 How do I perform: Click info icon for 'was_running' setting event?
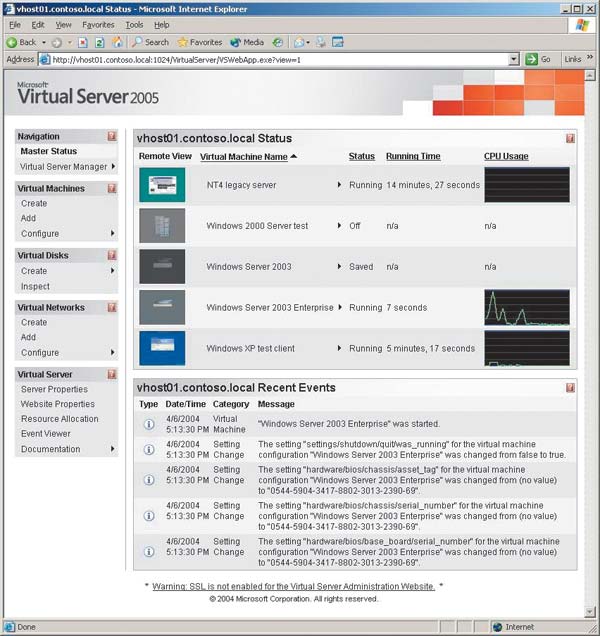tap(149, 450)
